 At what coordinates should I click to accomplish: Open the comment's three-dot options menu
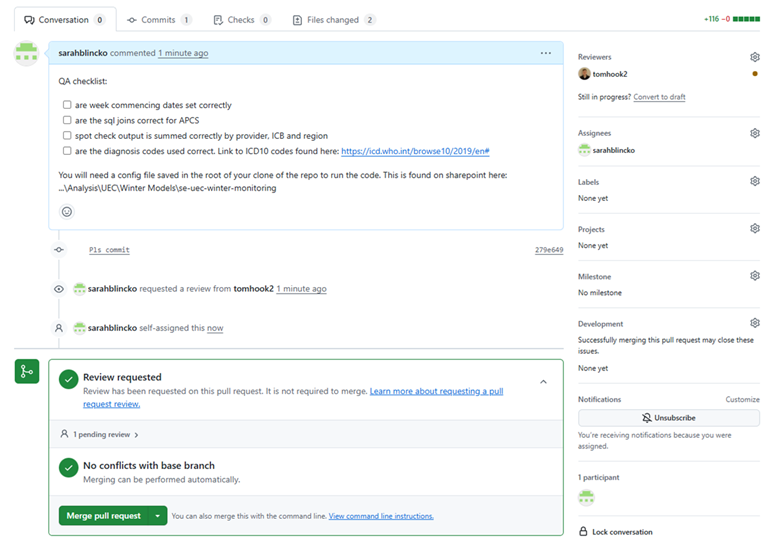[x=545, y=53]
